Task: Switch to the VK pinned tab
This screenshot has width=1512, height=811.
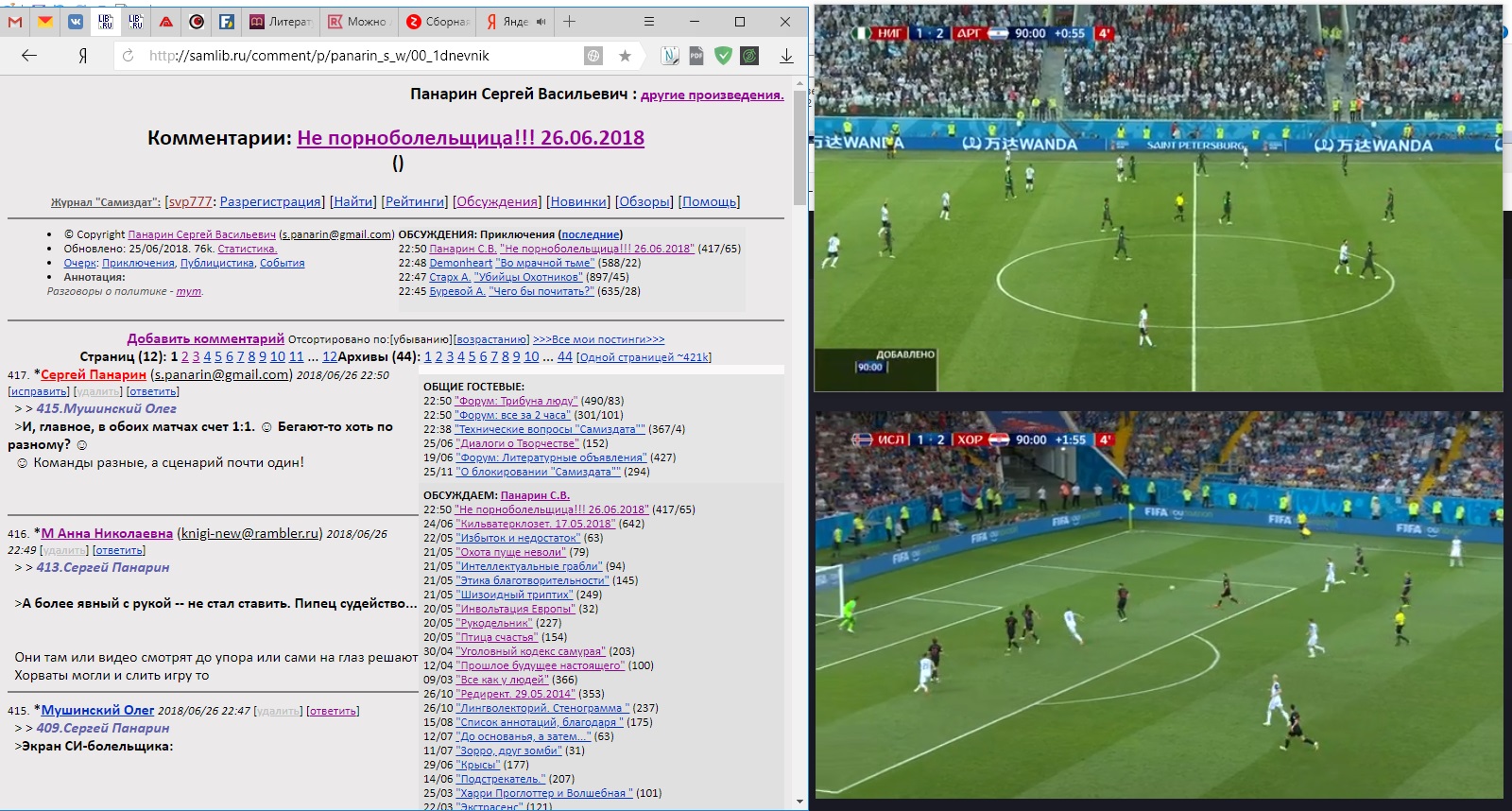Action: point(76,21)
